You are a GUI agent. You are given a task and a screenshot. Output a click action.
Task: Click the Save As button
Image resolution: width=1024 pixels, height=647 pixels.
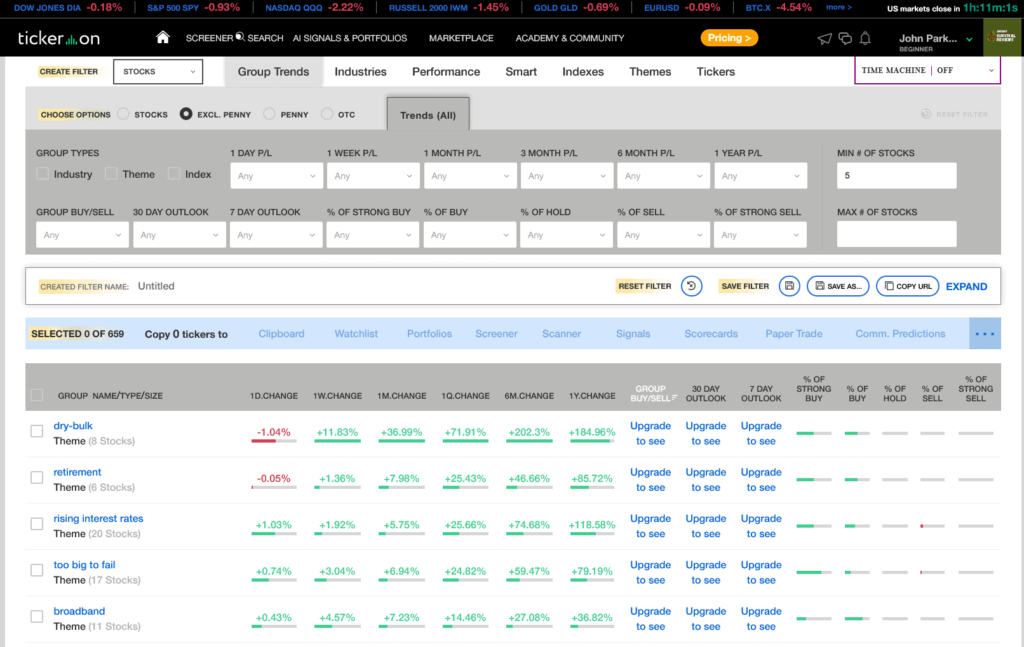click(838, 286)
